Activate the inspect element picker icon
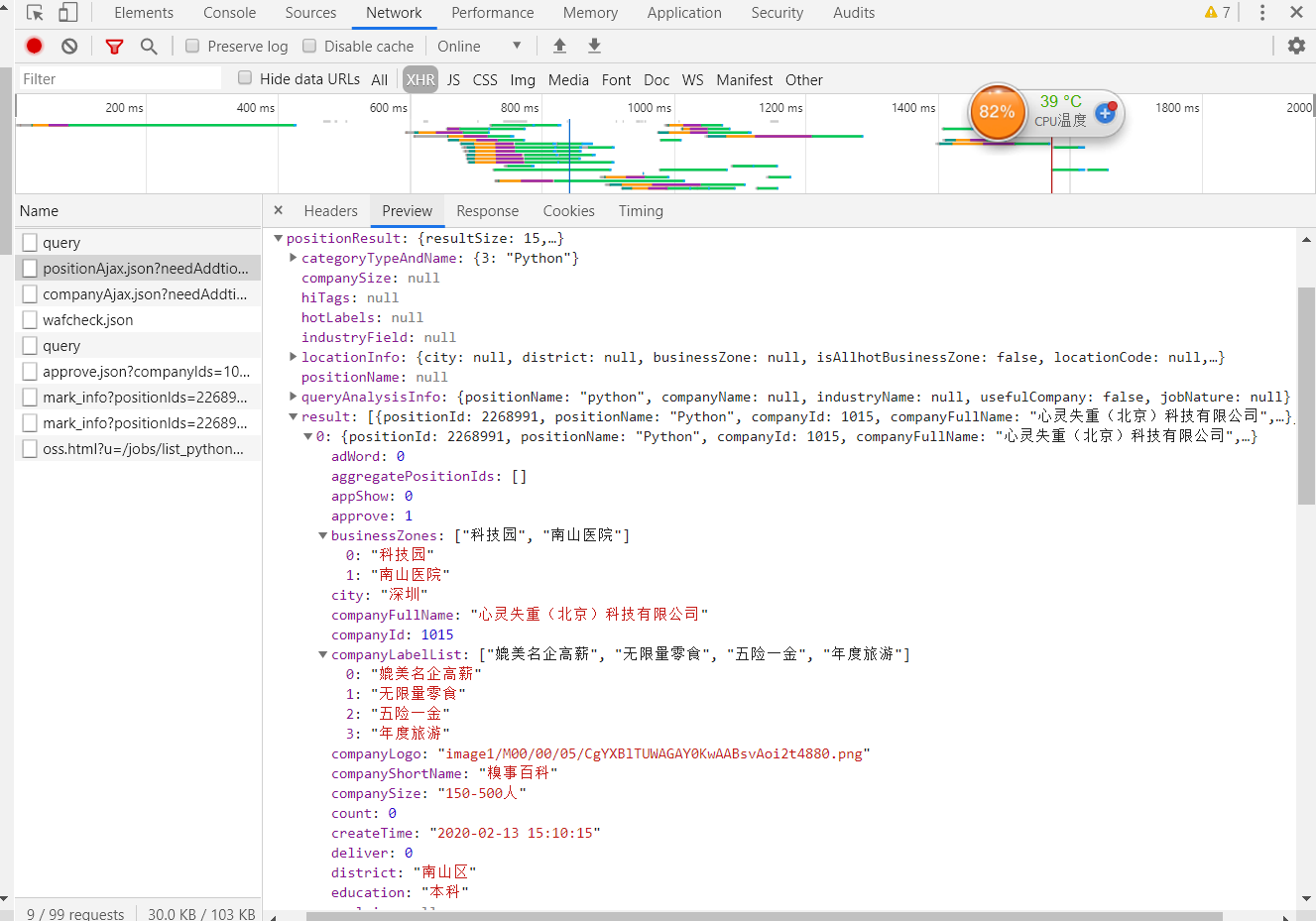 pyautogui.click(x=36, y=13)
